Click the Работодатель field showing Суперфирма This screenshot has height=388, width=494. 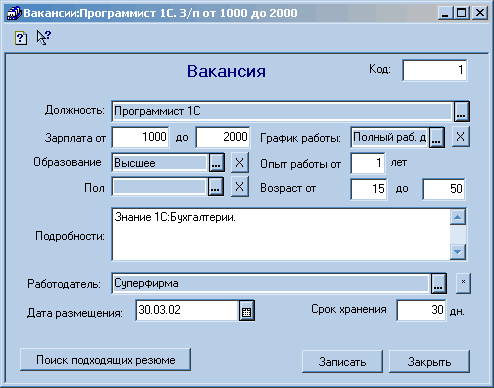(x=271, y=284)
